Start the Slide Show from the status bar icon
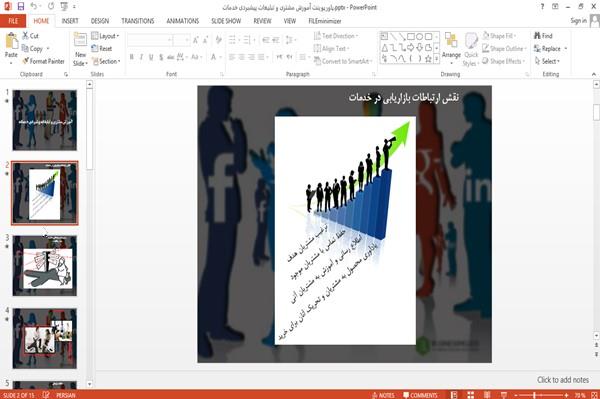Screen dimensions: 600x399 pos(504,395)
